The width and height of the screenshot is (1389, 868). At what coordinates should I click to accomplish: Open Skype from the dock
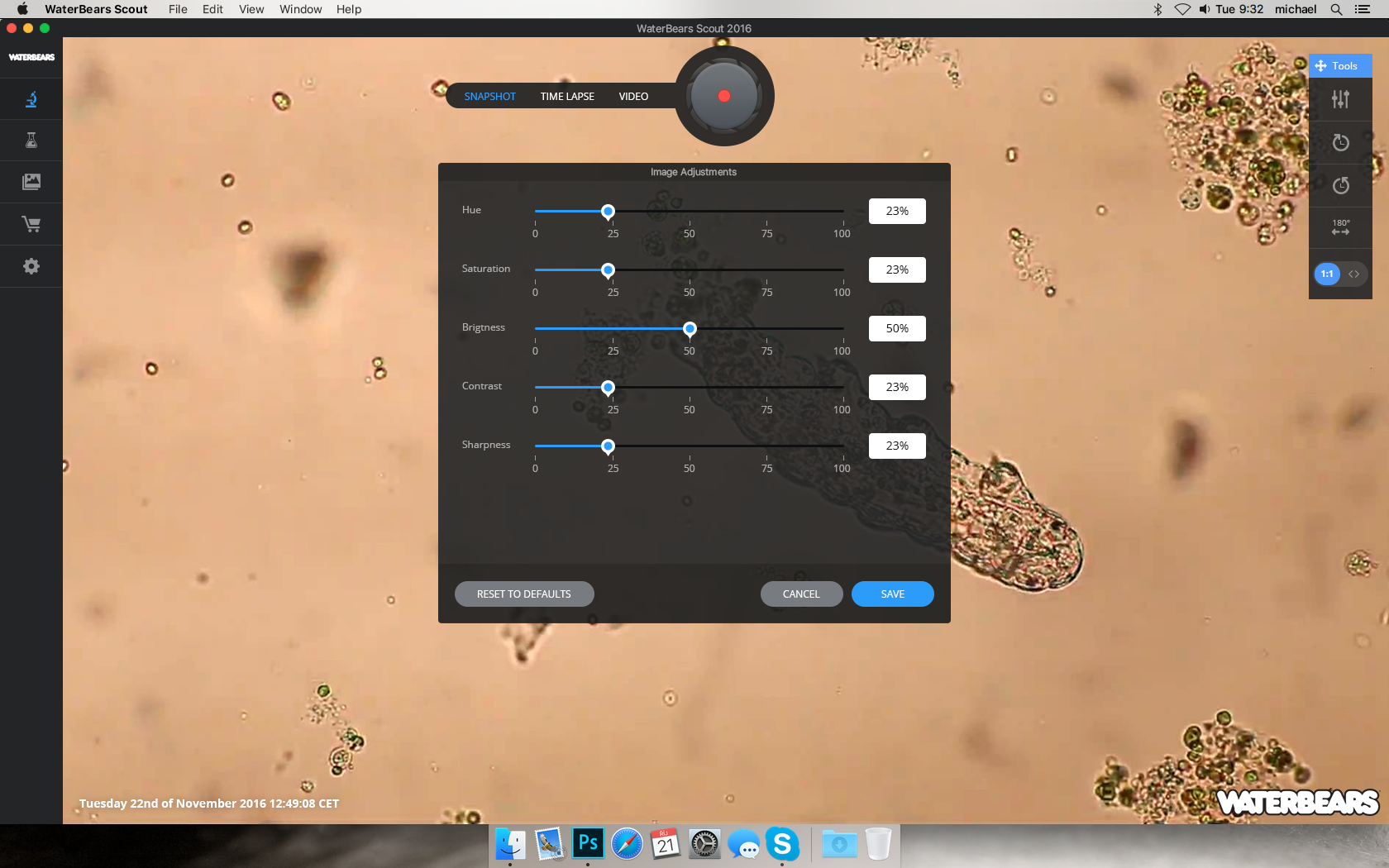[x=782, y=844]
